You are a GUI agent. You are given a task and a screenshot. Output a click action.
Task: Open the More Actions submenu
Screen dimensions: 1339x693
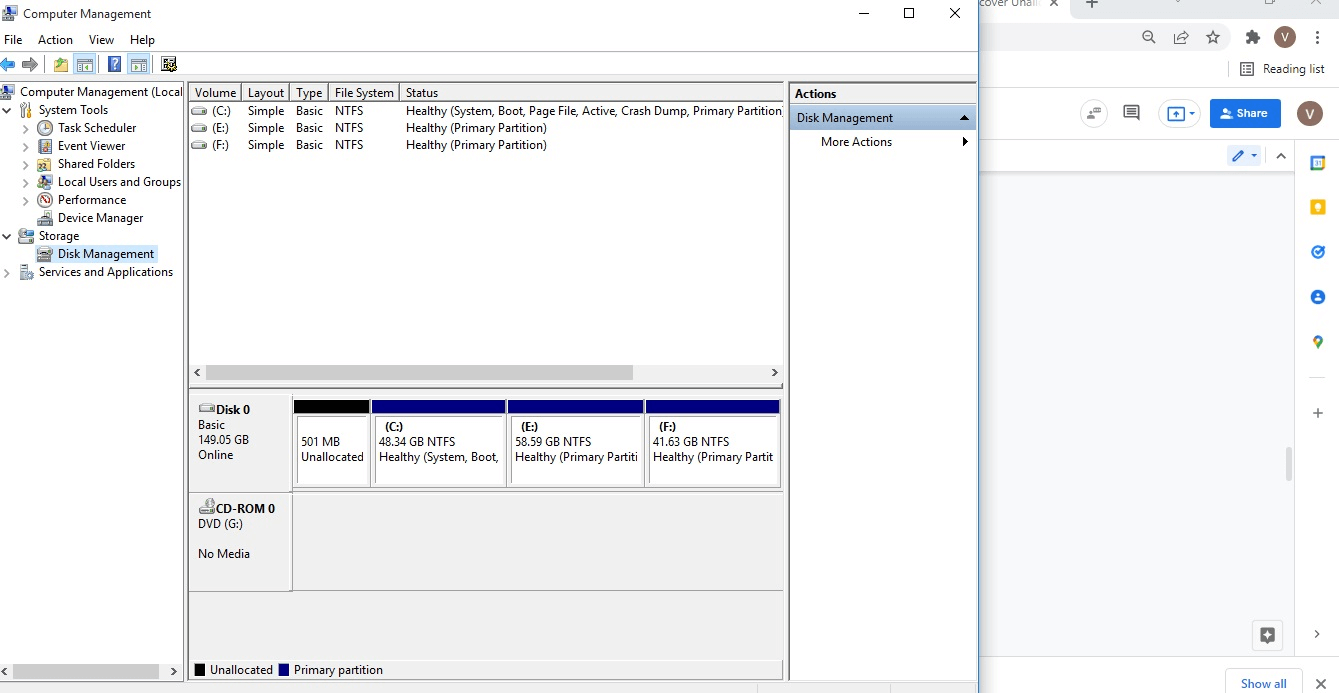(x=965, y=142)
